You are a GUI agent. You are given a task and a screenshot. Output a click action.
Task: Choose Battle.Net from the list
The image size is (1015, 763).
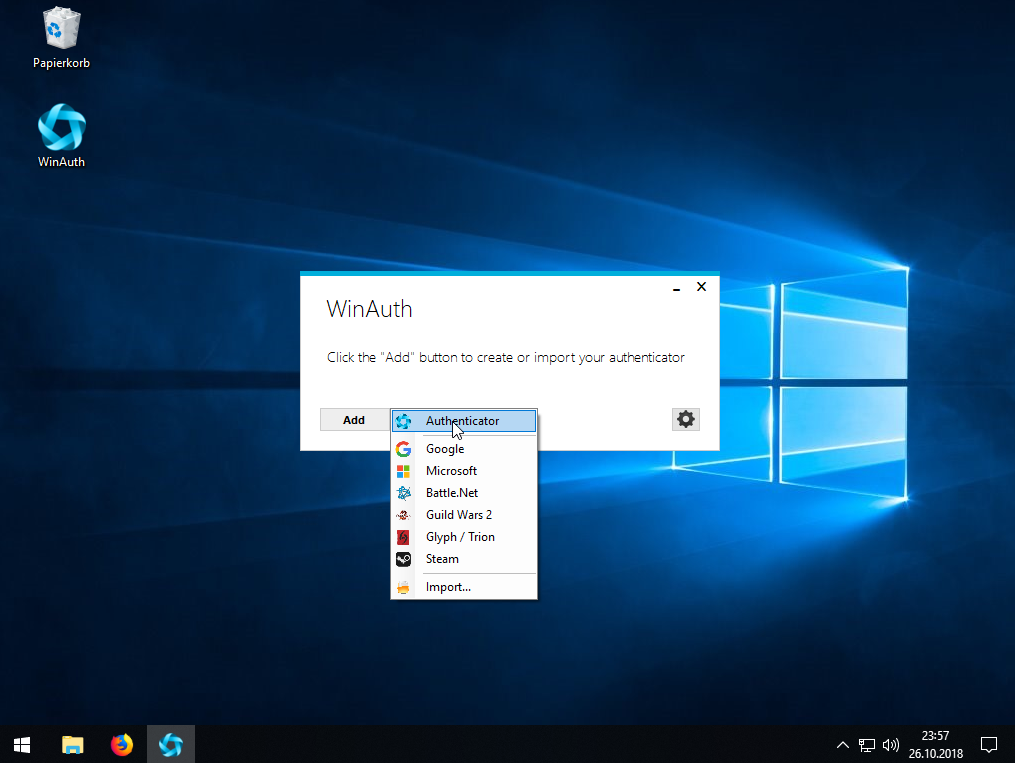pyautogui.click(x=452, y=493)
